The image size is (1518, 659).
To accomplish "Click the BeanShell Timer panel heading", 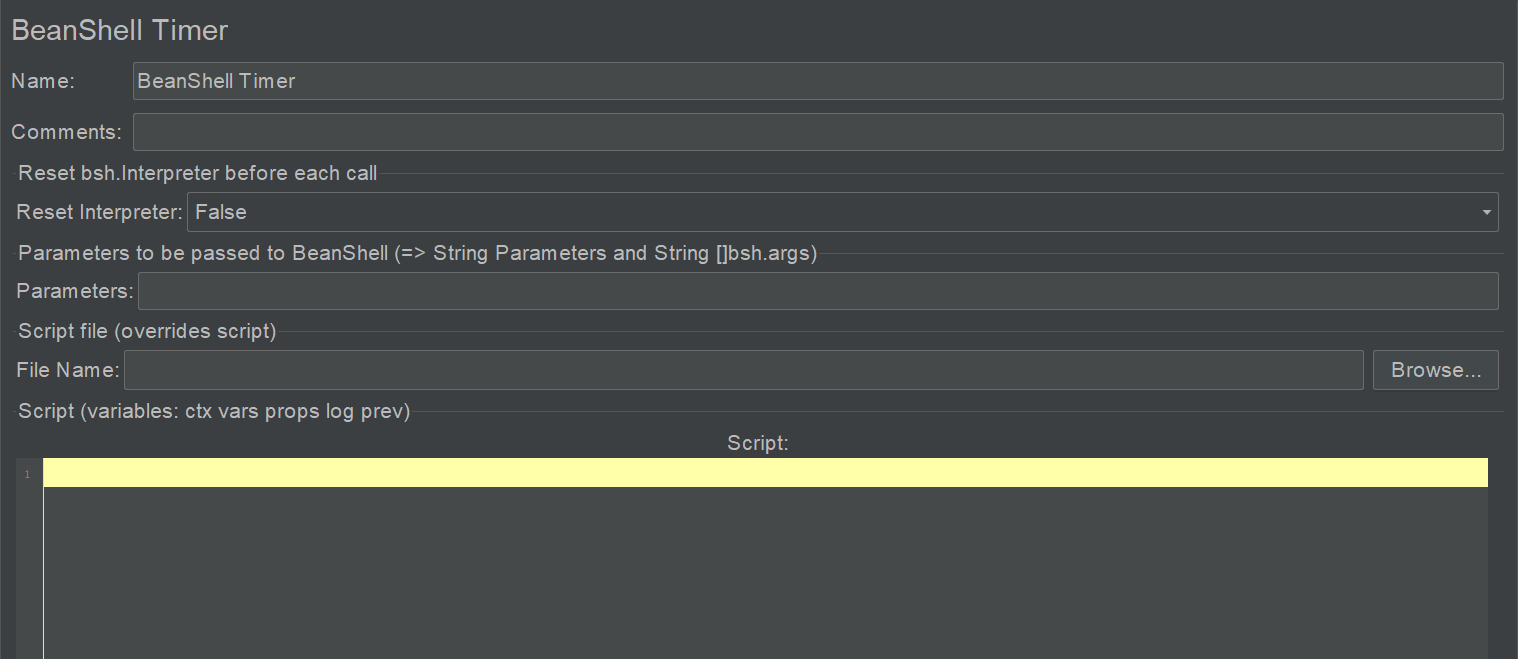I will click(120, 30).
